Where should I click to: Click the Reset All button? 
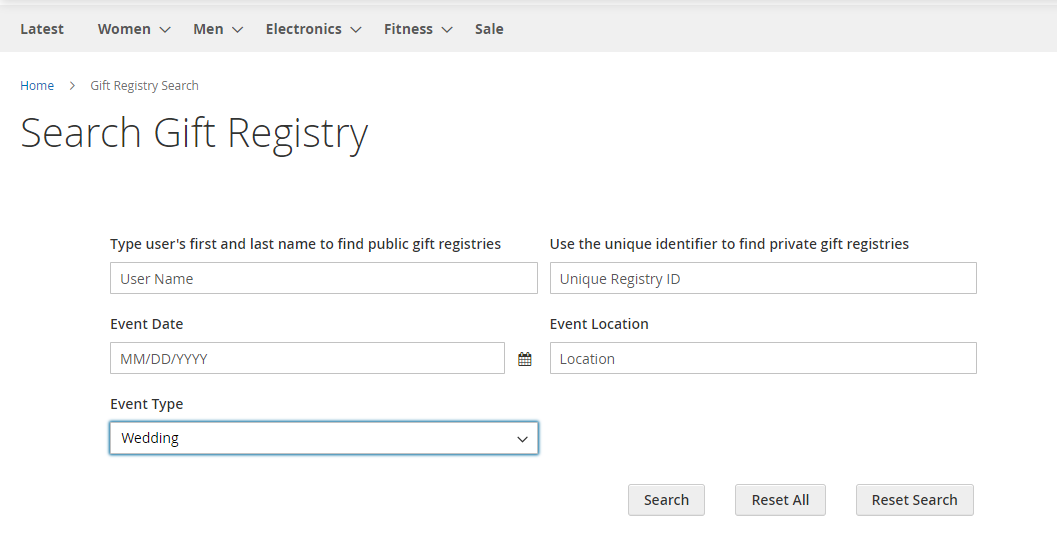[x=780, y=500]
